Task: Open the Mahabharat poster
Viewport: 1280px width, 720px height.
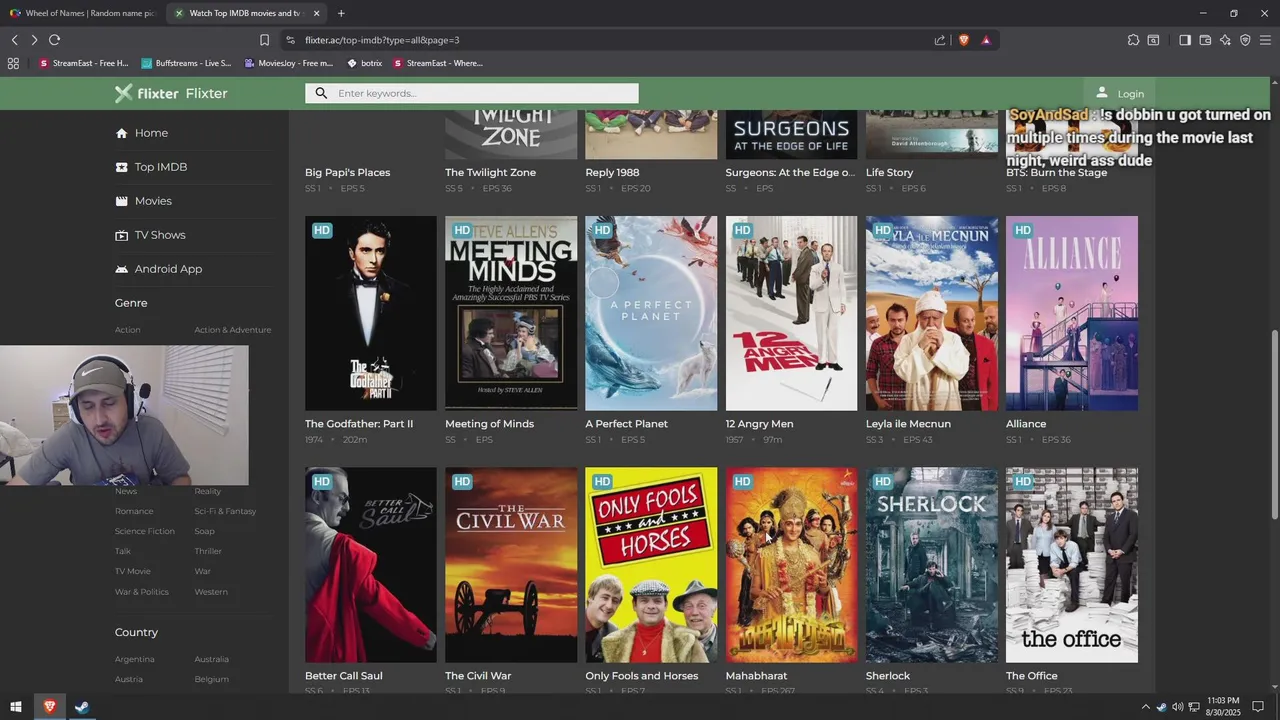Action: point(791,565)
